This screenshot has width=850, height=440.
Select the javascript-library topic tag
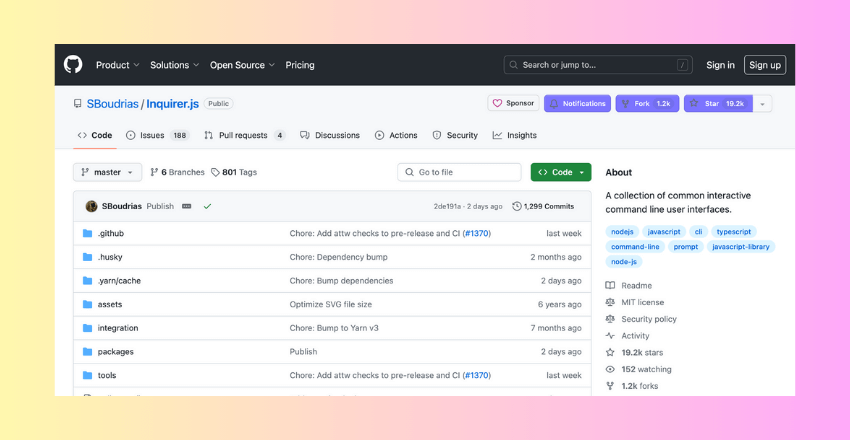click(x=741, y=247)
